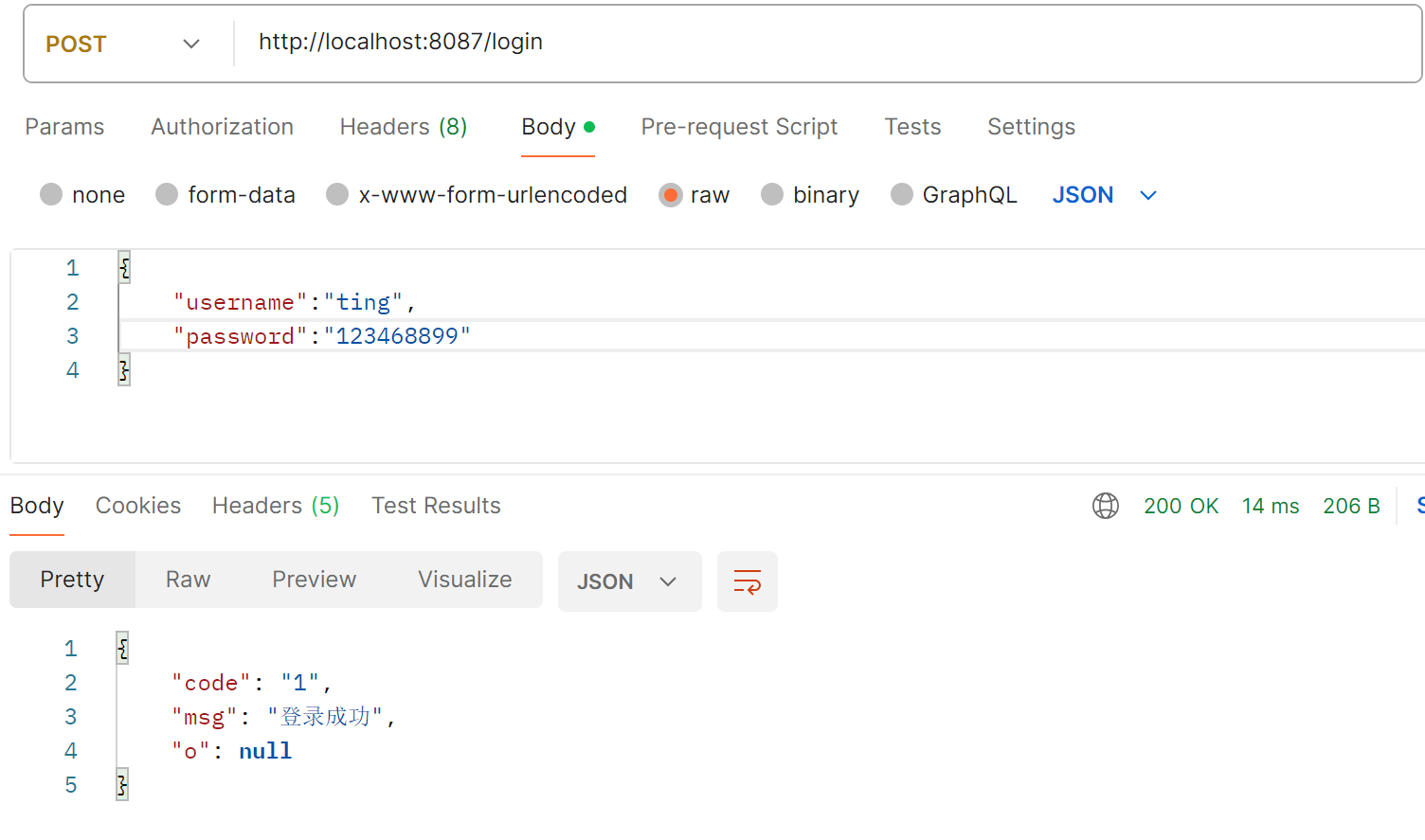Screen dimensions: 1425x840
Task: Toggle the response line wrap icon
Action: pyautogui.click(x=748, y=581)
